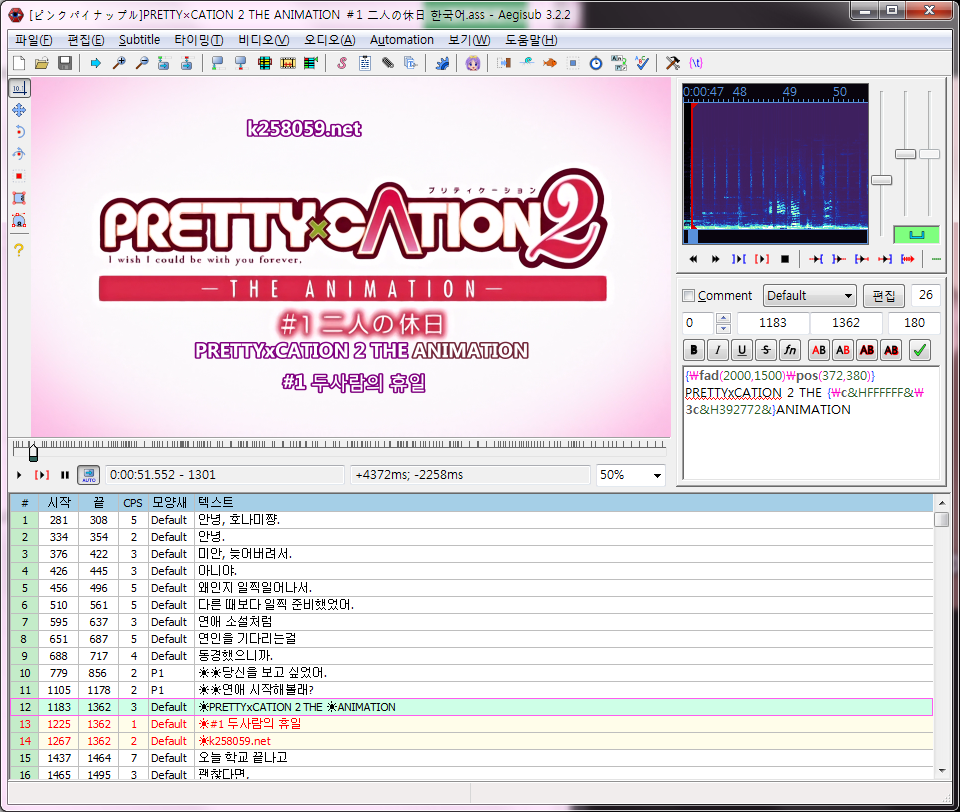Viewport: 960px width, 812px height.
Task: Decrease layer number with down stepper
Action: pos(723,328)
